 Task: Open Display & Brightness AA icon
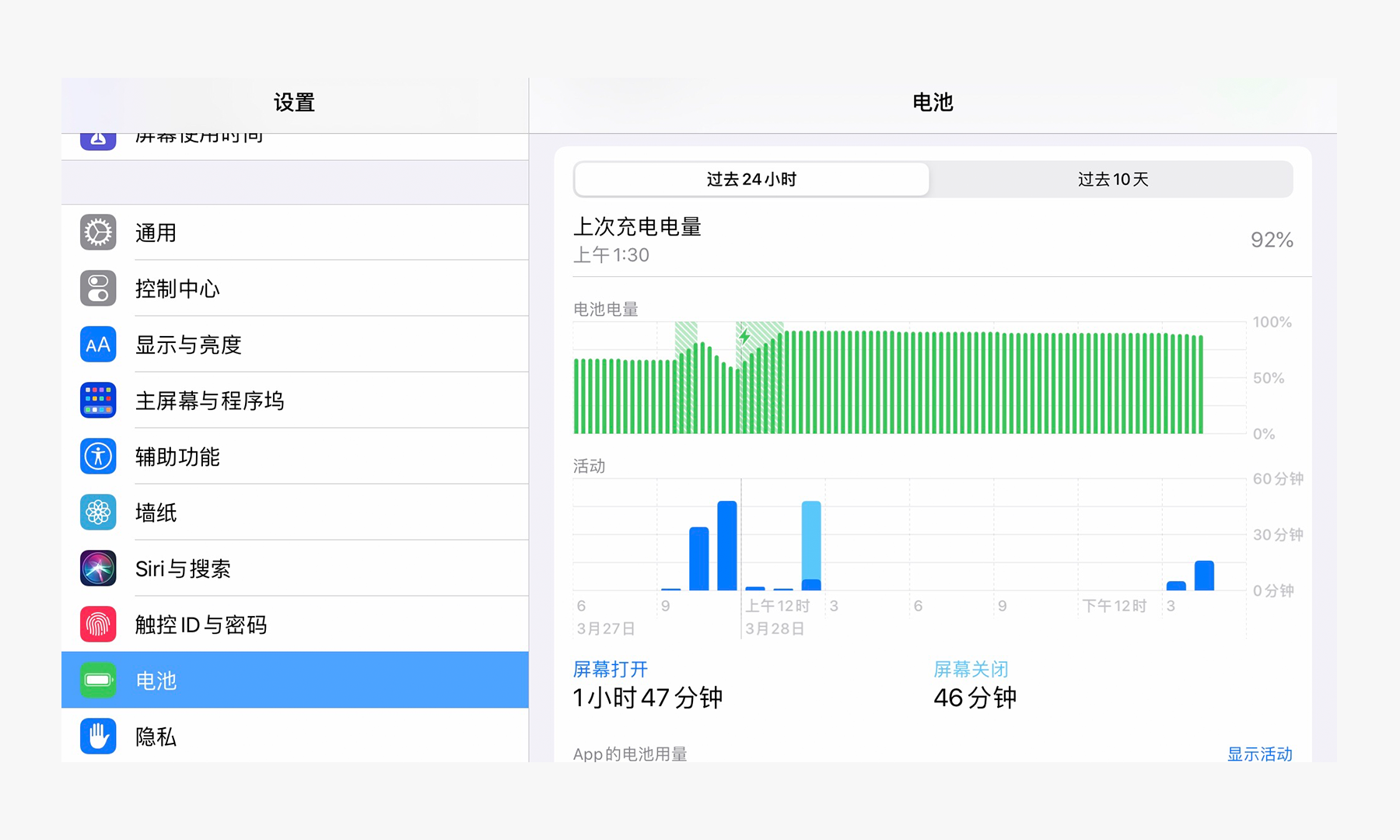point(98,345)
